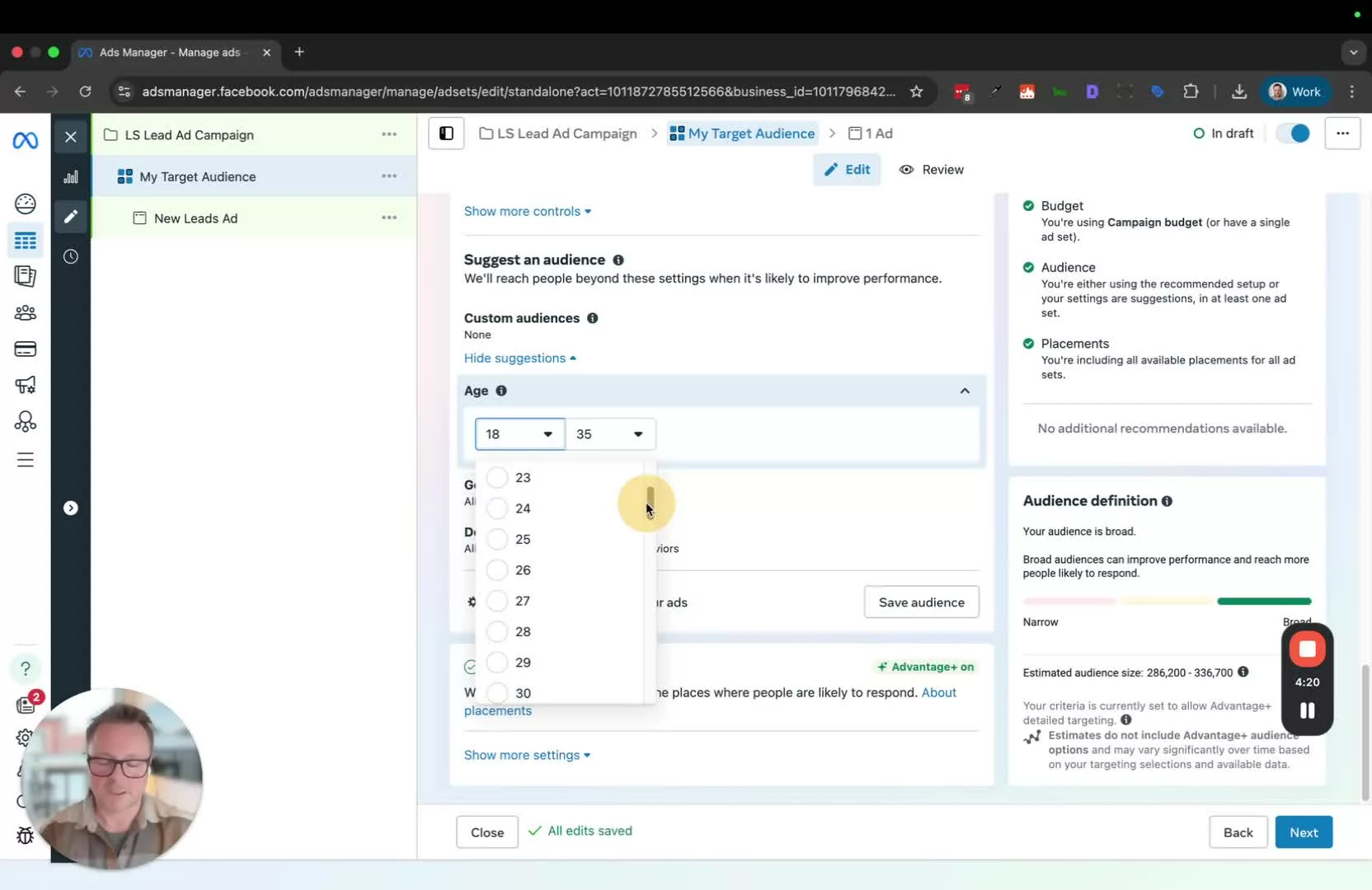Click info icon next to Audience definition
This screenshot has height=890, width=1372.
[1167, 501]
